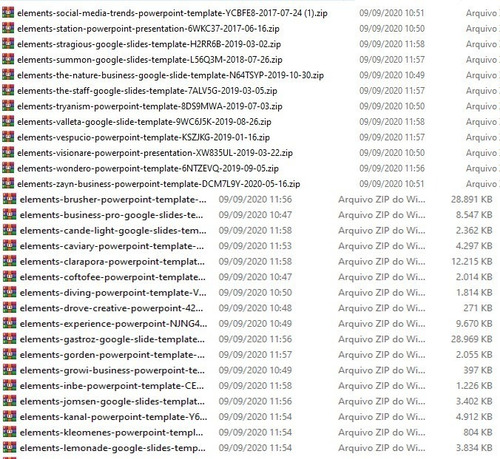Viewport: 500px width, 459px height.
Task: Click the archive icon beside elements-valleta-google-slide-template
Action: click(8, 121)
